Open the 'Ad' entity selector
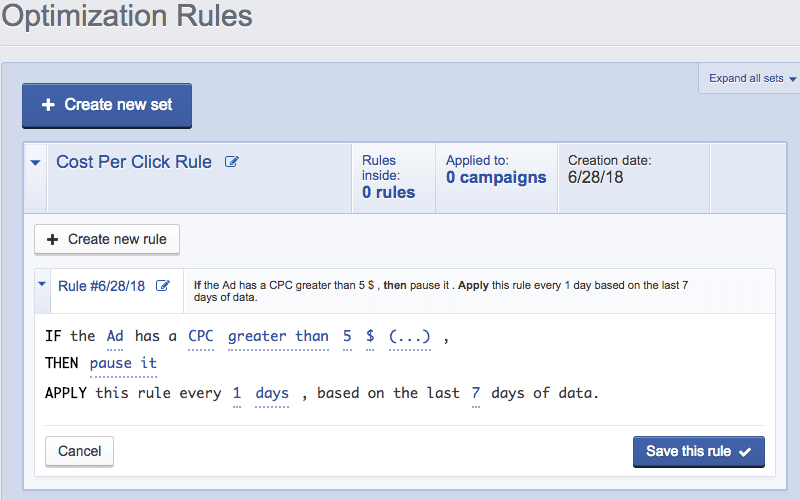 pyautogui.click(x=115, y=337)
